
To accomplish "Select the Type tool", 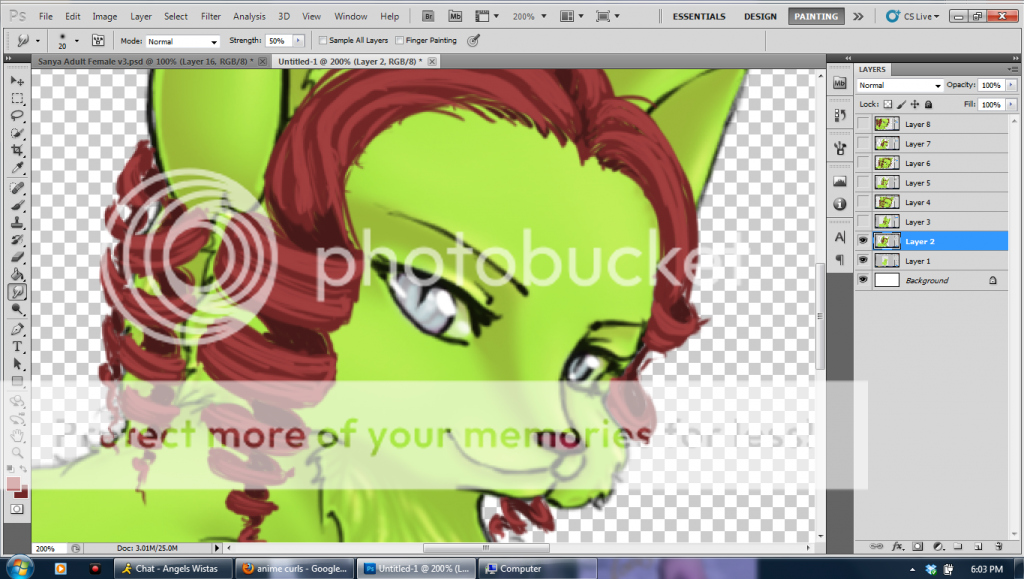I will (17, 346).
